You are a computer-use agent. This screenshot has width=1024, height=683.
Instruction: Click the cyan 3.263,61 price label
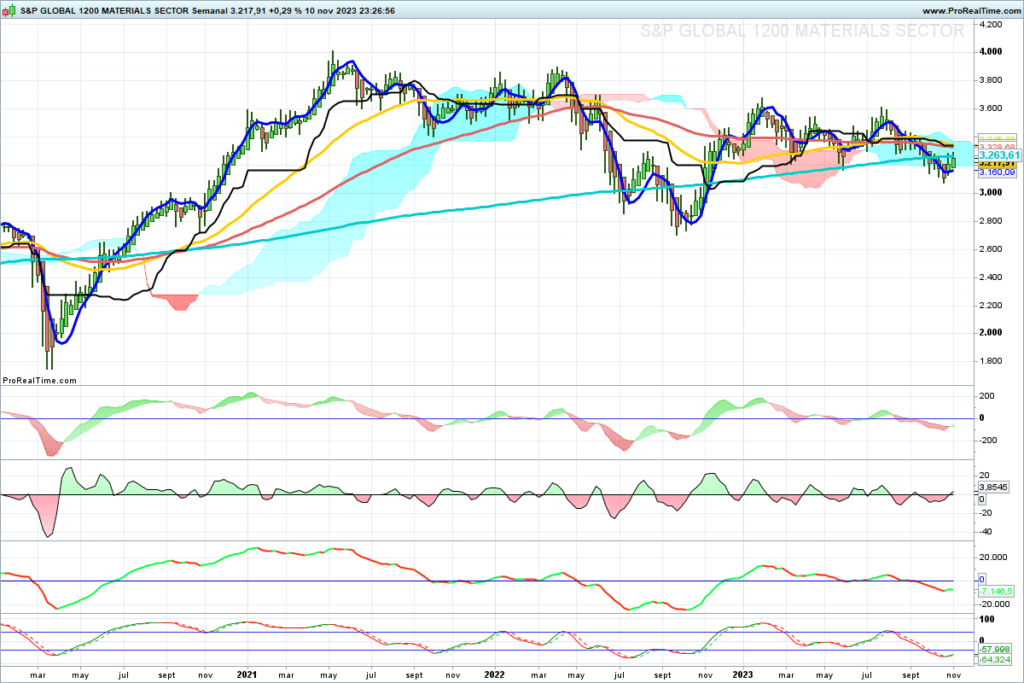pos(999,155)
